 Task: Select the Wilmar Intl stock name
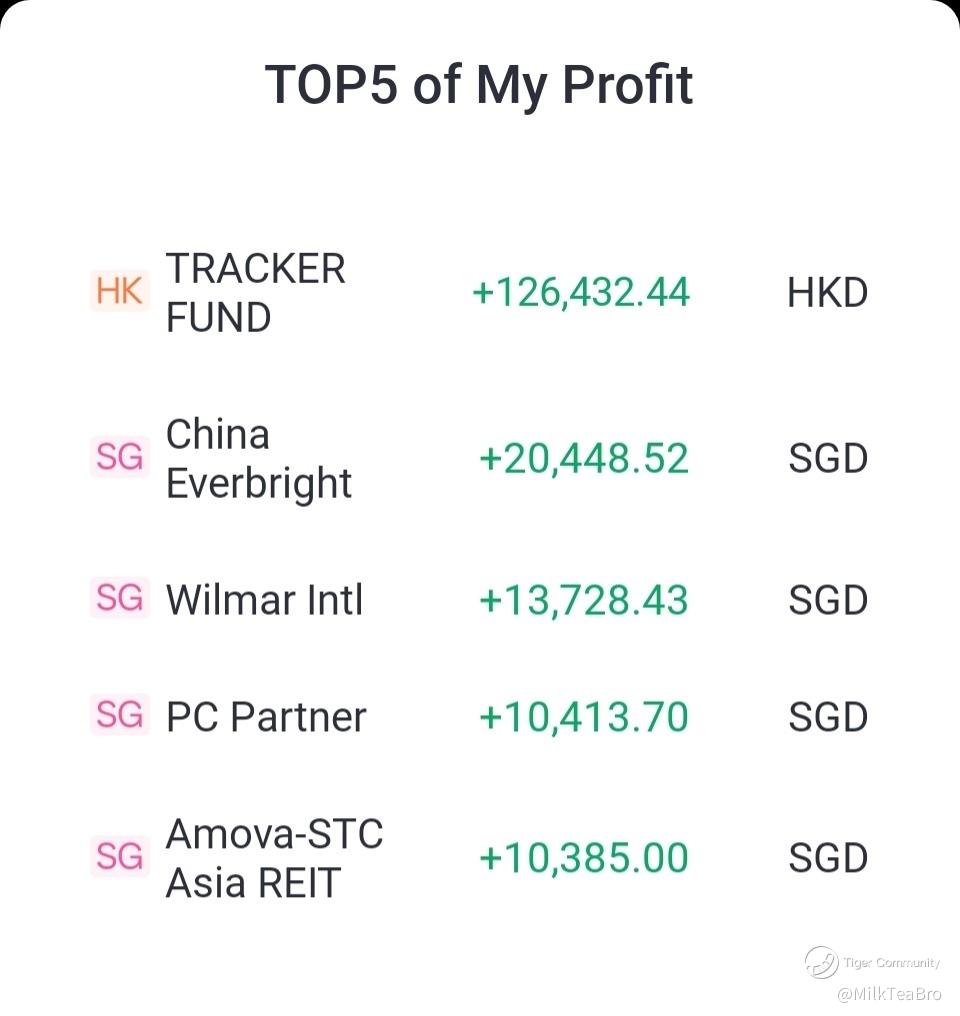point(264,599)
